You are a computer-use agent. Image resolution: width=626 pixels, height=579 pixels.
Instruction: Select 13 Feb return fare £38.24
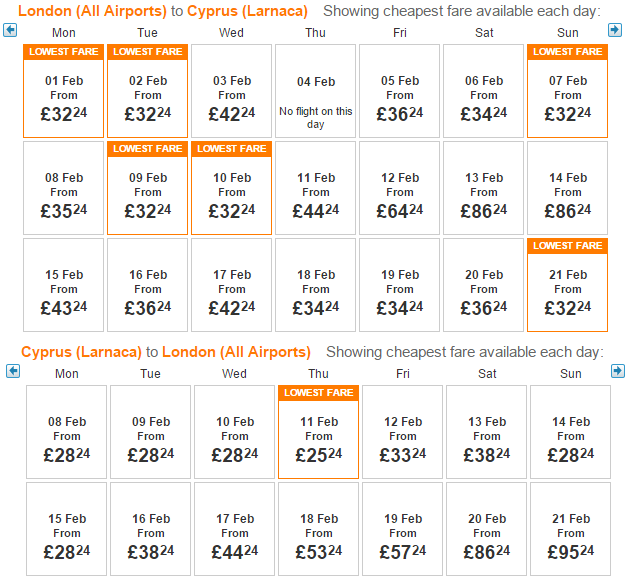click(x=486, y=432)
